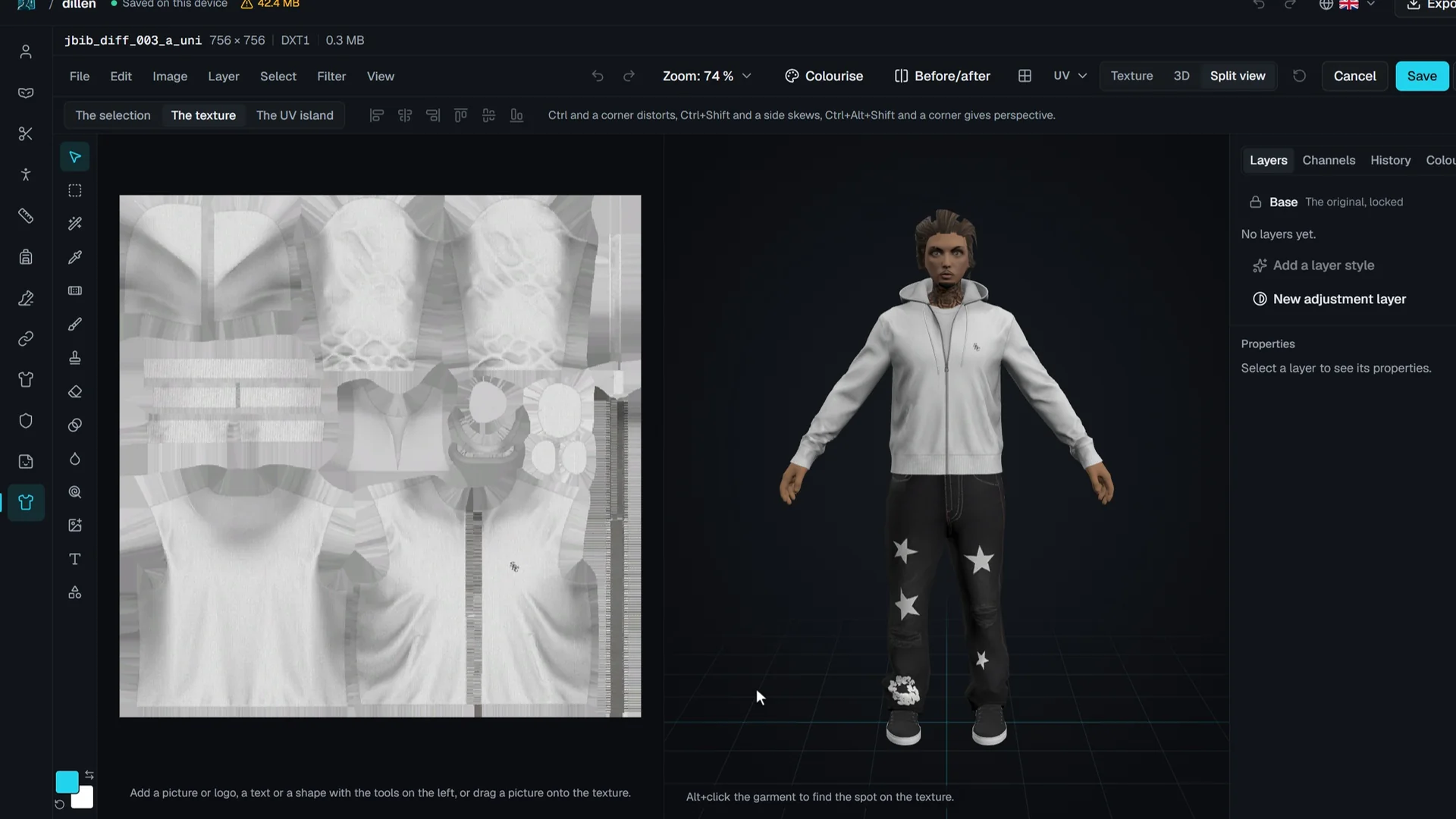The image size is (1456, 819).
Task: Click the align left edges icon
Action: click(376, 115)
